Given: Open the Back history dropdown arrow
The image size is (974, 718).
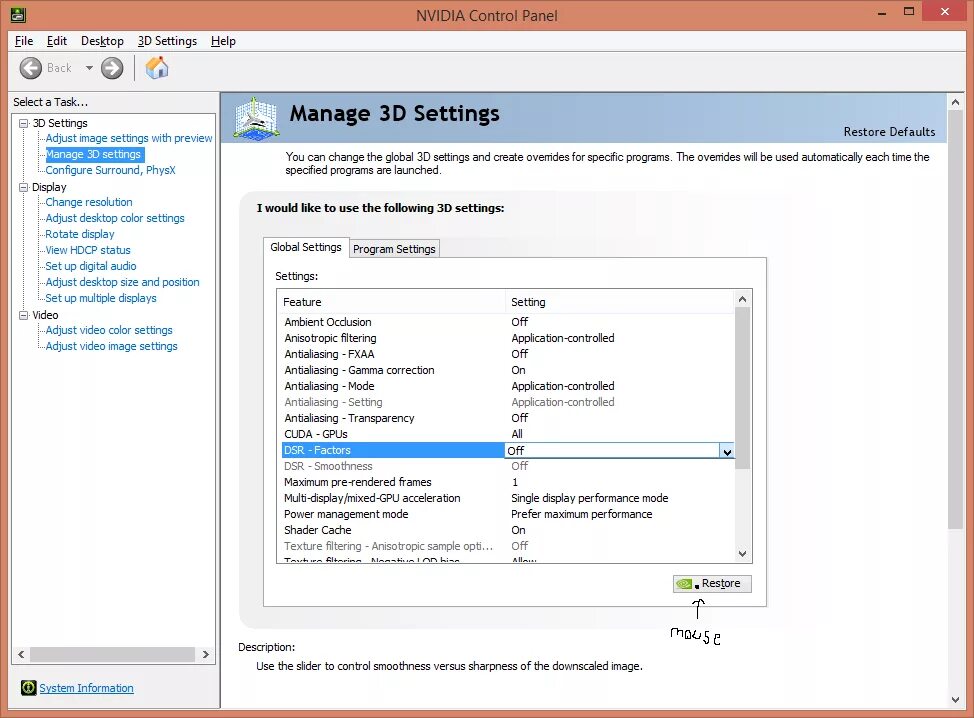Looking at the screenshot, I should pos(89,68).
